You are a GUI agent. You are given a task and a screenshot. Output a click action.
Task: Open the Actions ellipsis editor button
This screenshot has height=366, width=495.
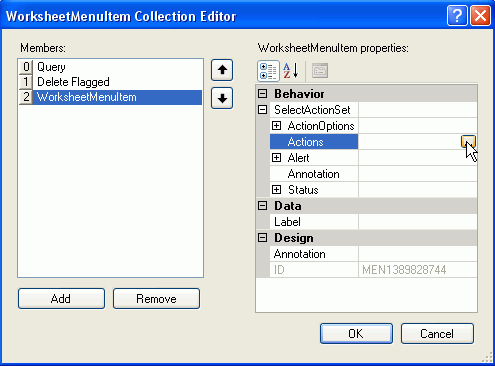(x=468, y=142)
